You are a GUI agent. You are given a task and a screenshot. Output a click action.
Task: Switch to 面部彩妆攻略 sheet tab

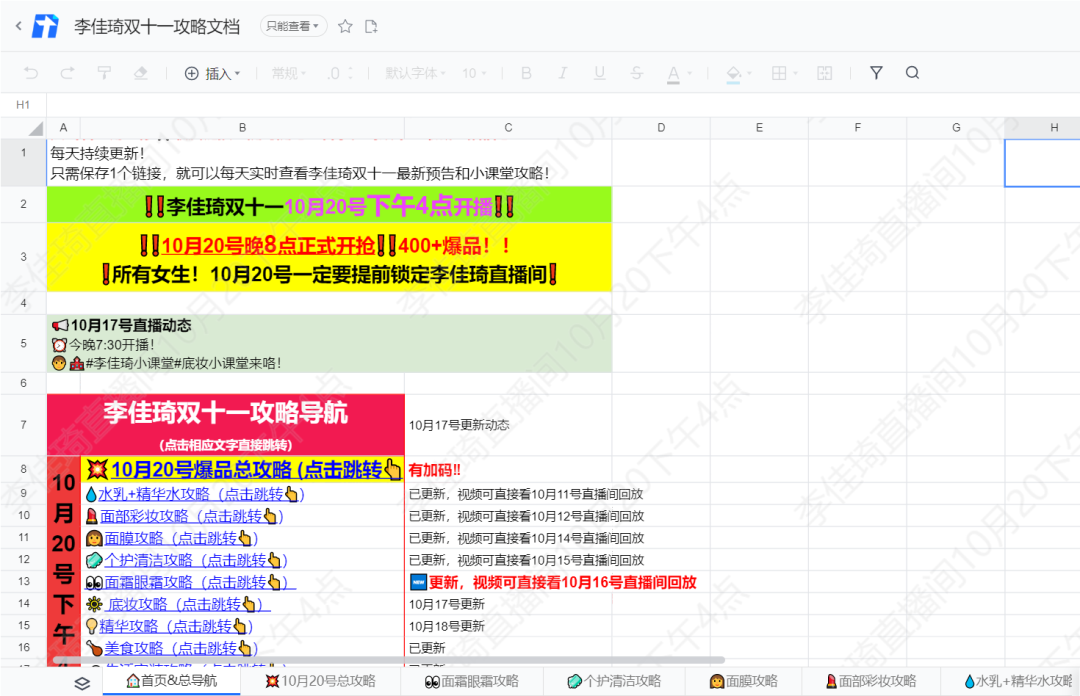click(x=871, y=681)
